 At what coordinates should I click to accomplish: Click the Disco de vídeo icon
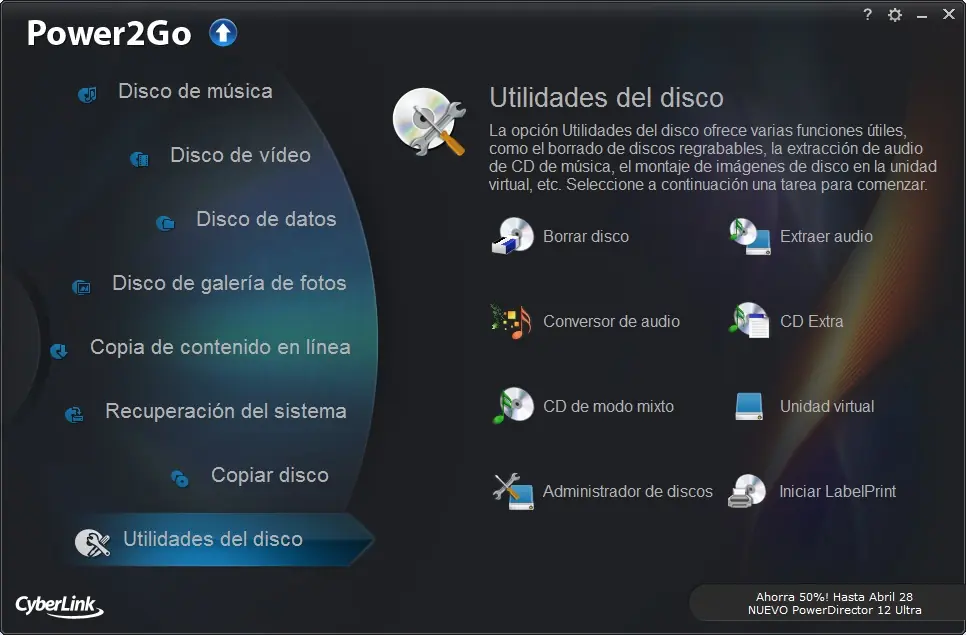coord(139,160)
